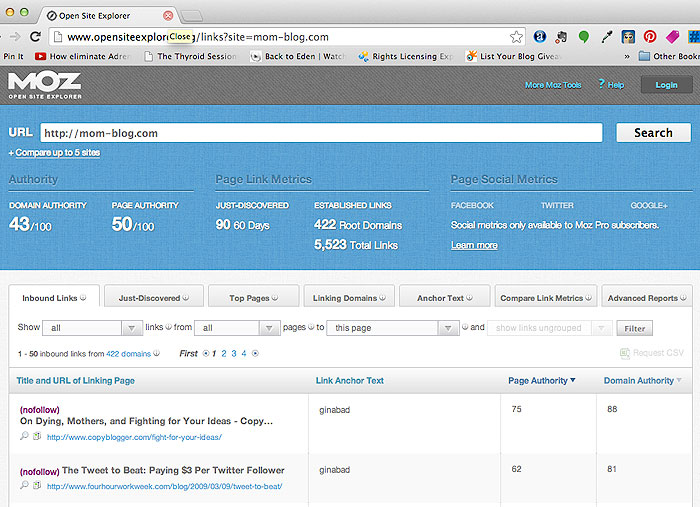Click 'Learn more' social metrics link
700x507 pixels.
[x=474, y=245]
